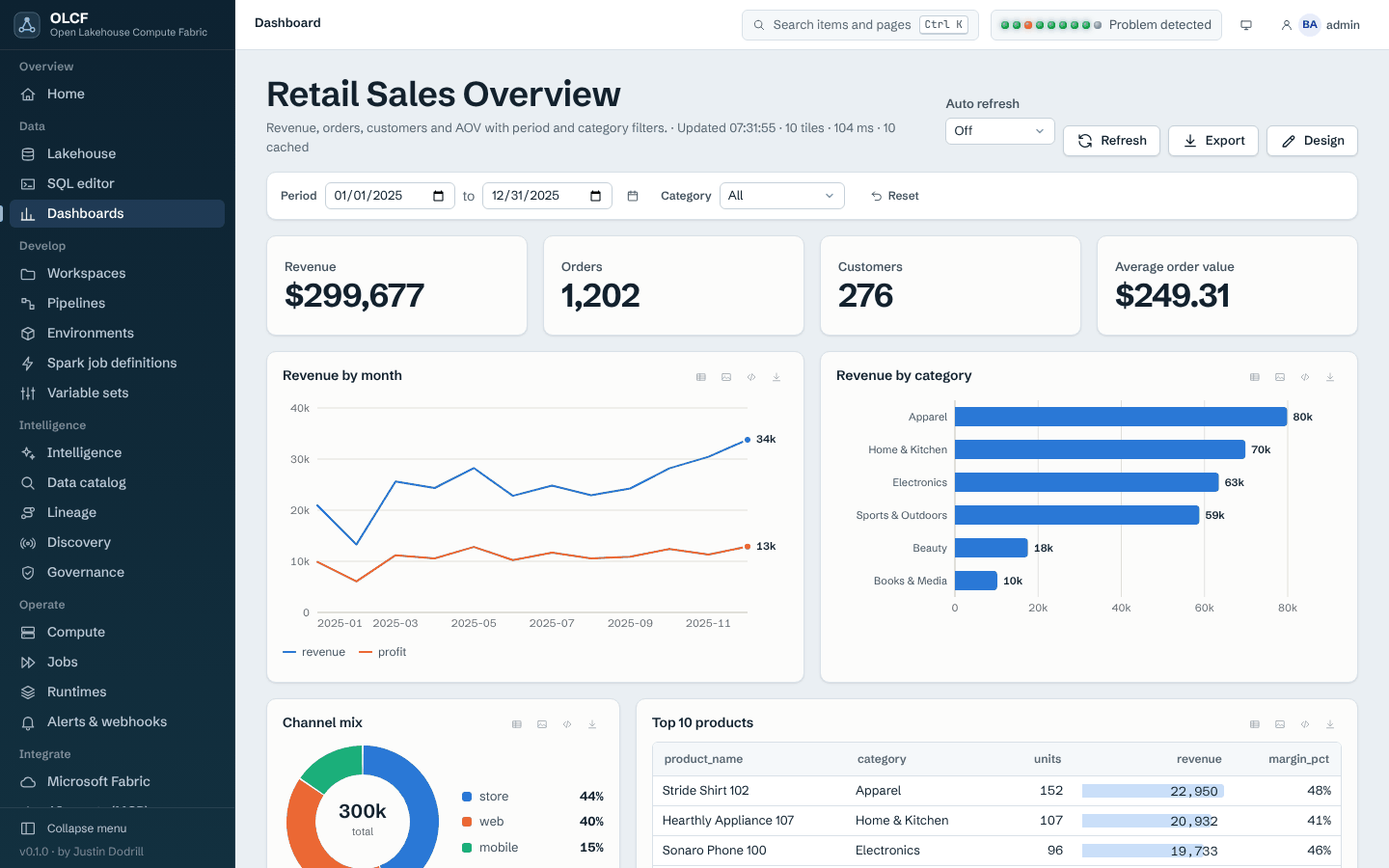Download Revenue by month data
Screen dimensions: 1389x868
[x=776, y=377]
